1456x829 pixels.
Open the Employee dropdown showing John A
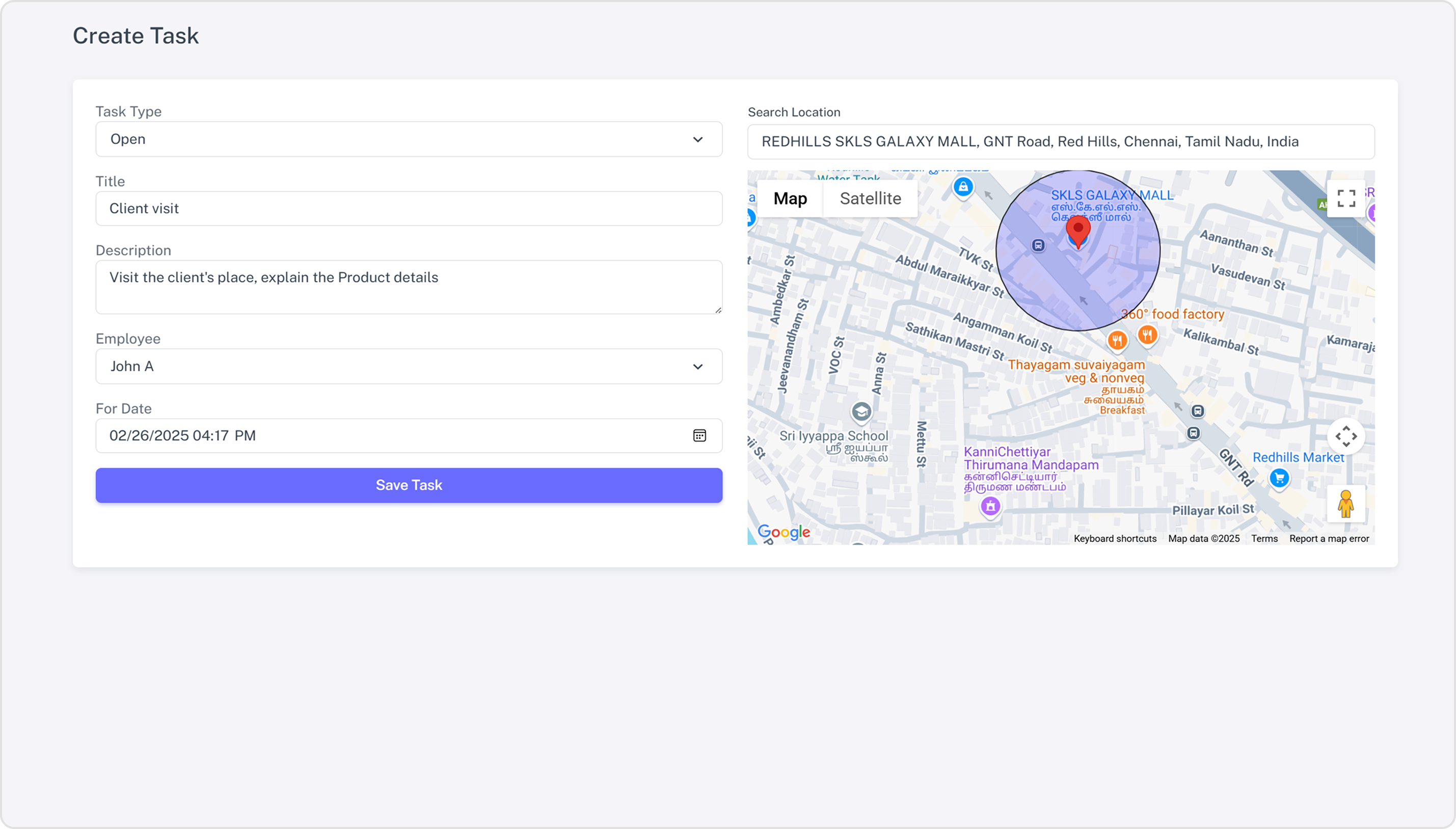(409, 366)
